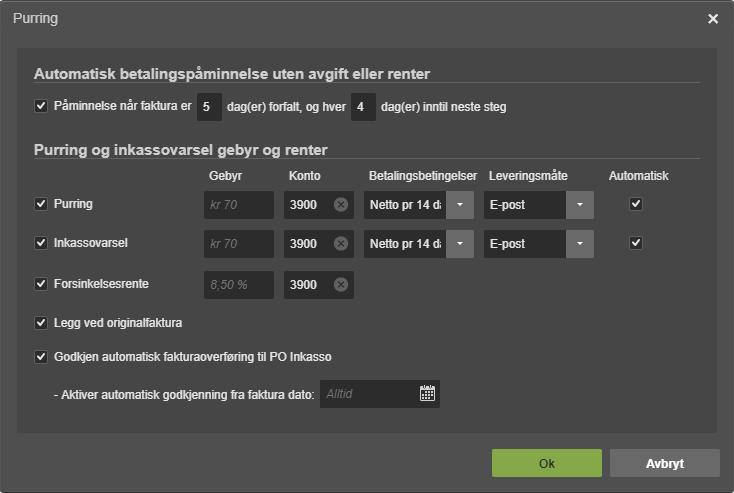Focus the Purring Gebyr field kr 70
This screenshot has height=493, width=734.
point(239,205)
